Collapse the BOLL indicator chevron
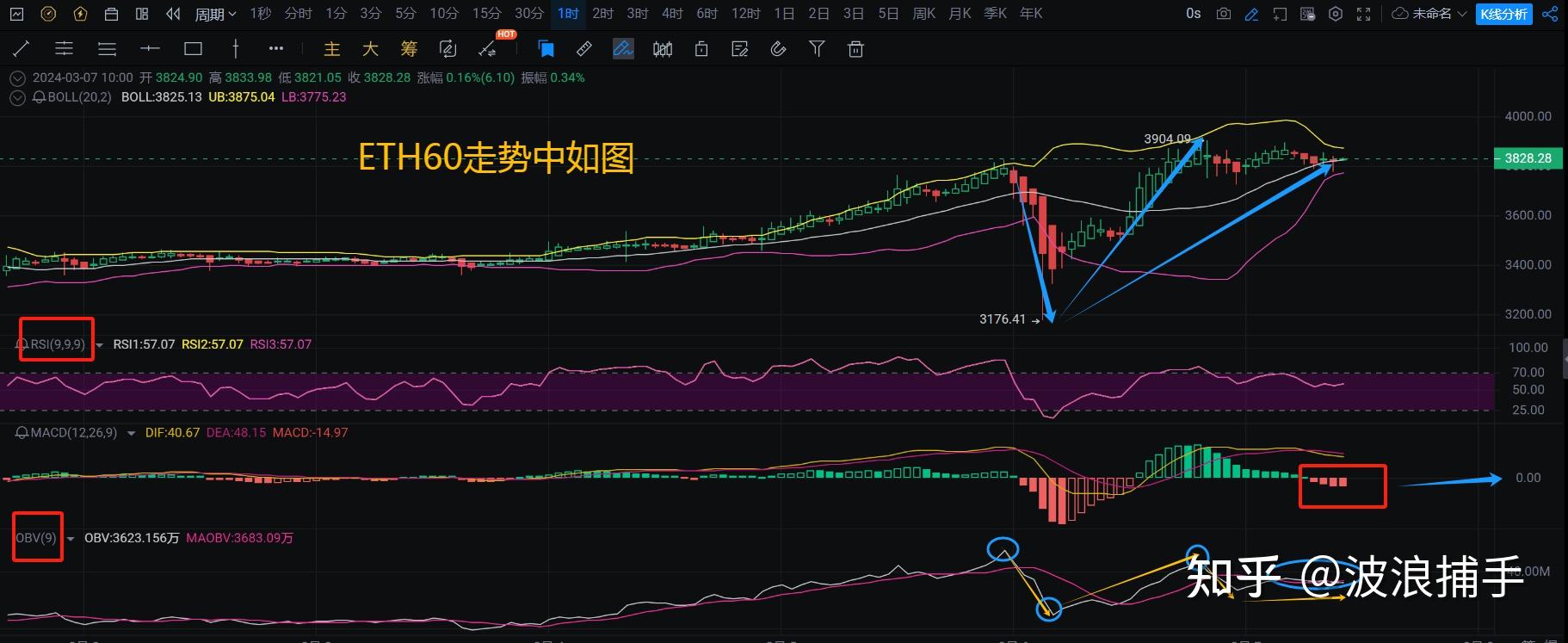The width and height of the screenshot is (1568, 643). 17,97
